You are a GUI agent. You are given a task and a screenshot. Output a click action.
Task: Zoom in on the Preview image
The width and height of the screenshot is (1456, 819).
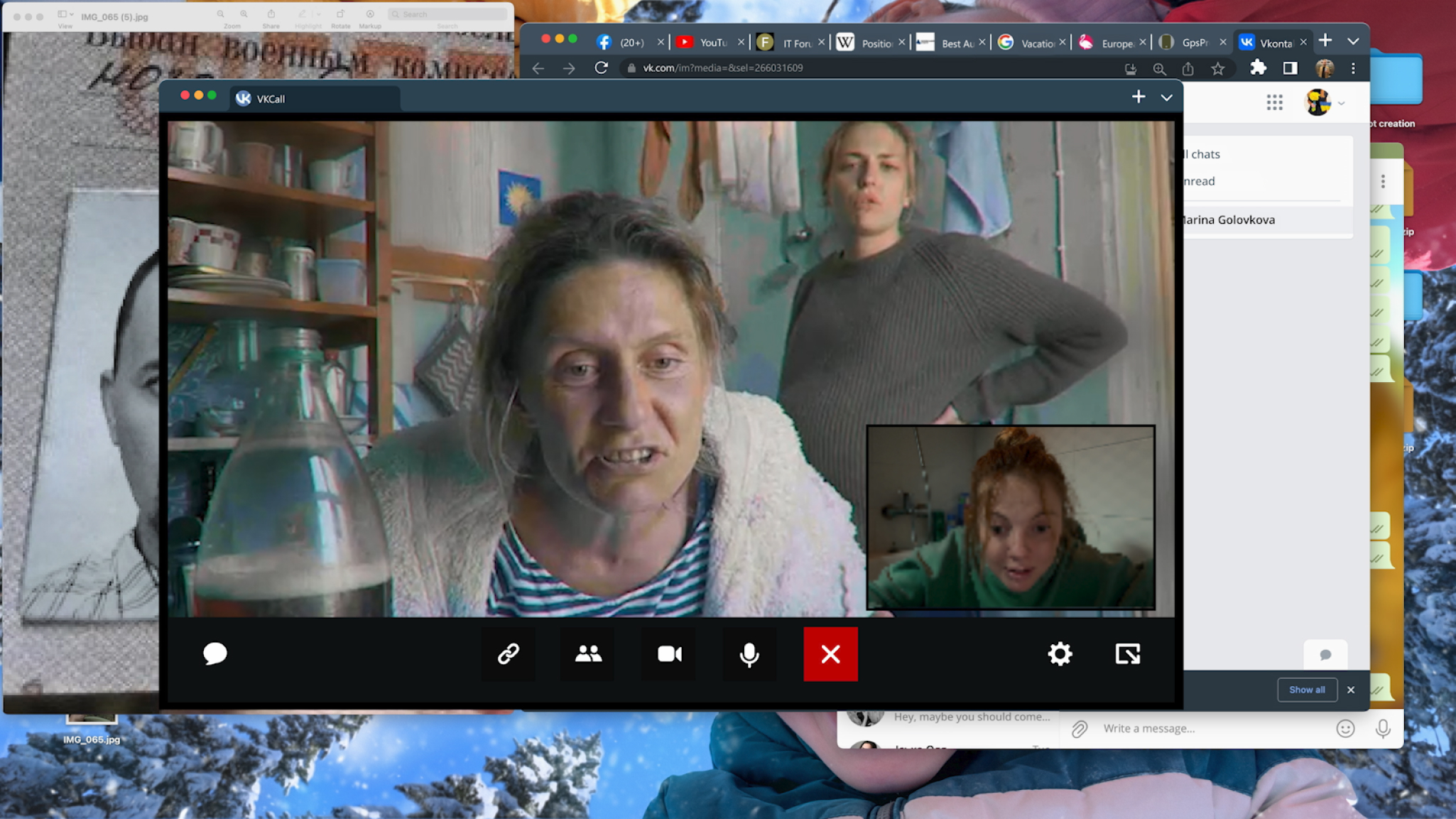pyautogui.click(x=244, y=14)
